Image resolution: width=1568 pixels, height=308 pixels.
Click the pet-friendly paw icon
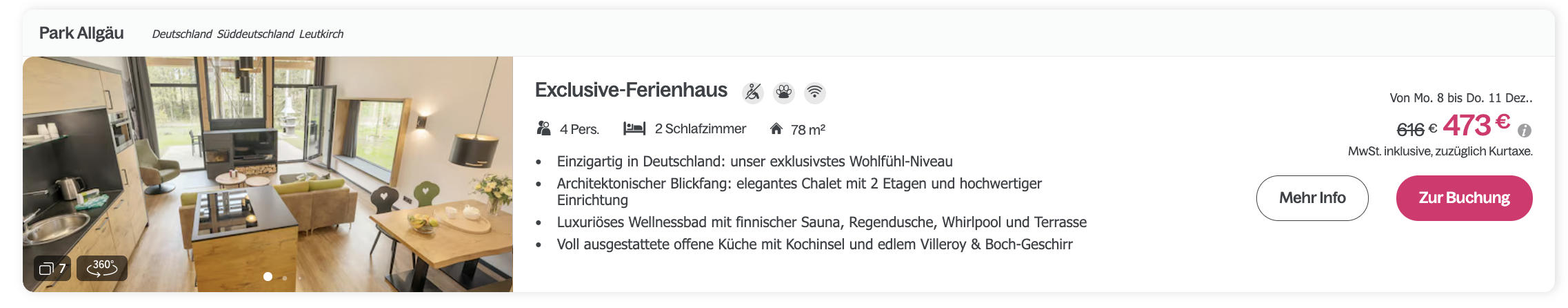click(x=783, y=92)
